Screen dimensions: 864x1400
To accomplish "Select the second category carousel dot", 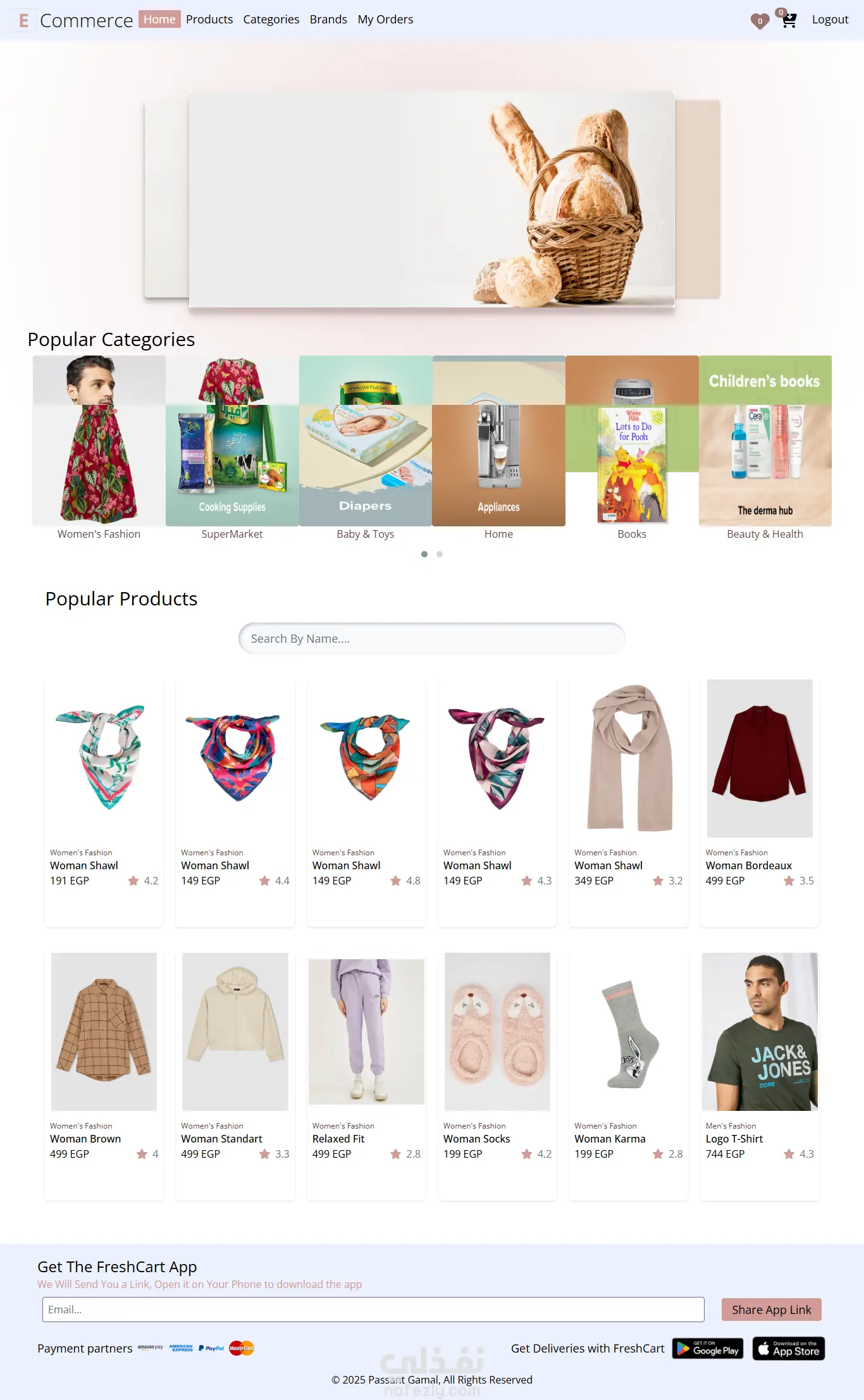I will pyautogui.click(x=440, y=554).
